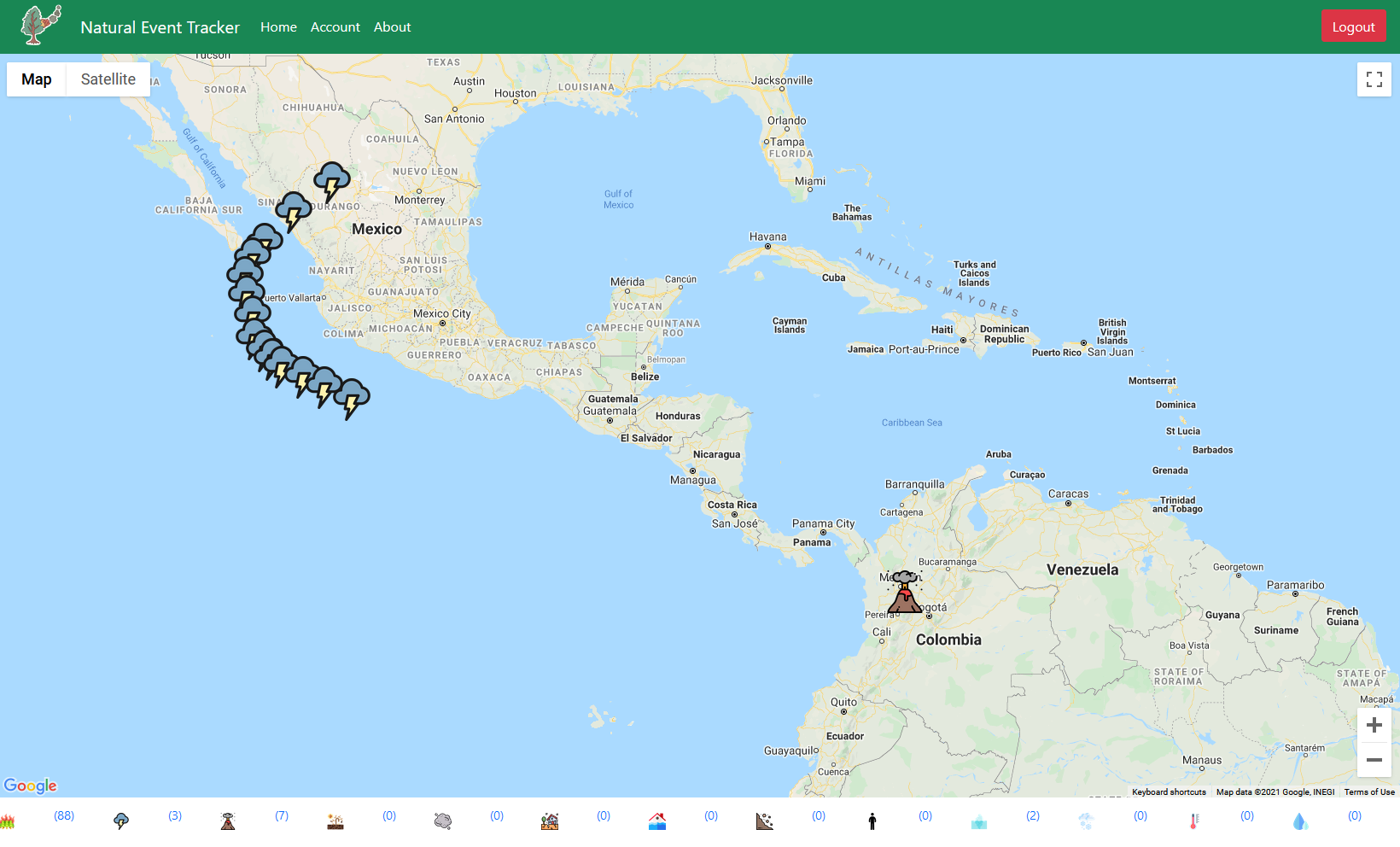Click the zero count after the landslide icon
This screenshot has width=1400, height=847.
point(819,816)
